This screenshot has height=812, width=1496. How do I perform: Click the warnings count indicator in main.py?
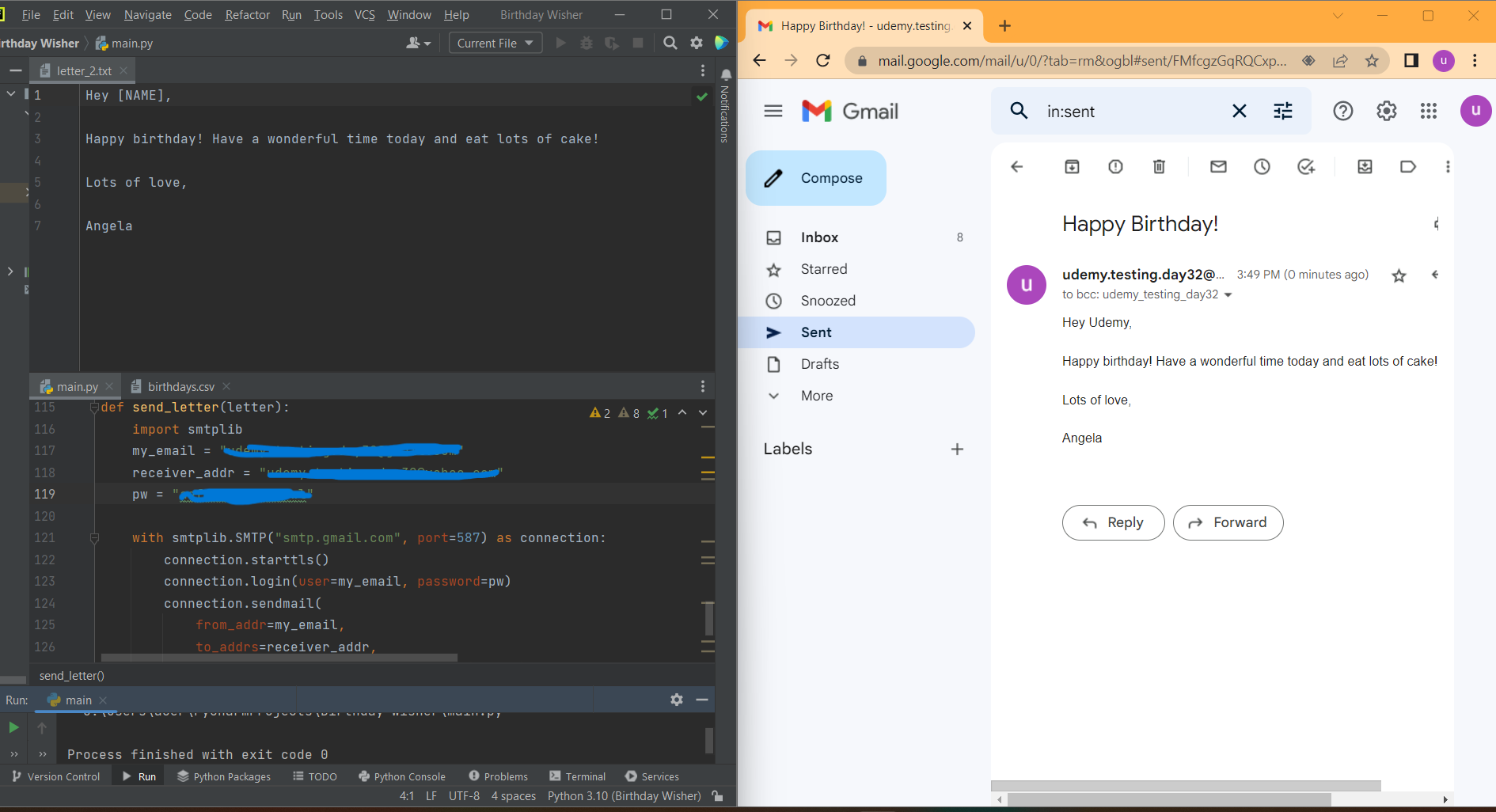tap(600, 413)
